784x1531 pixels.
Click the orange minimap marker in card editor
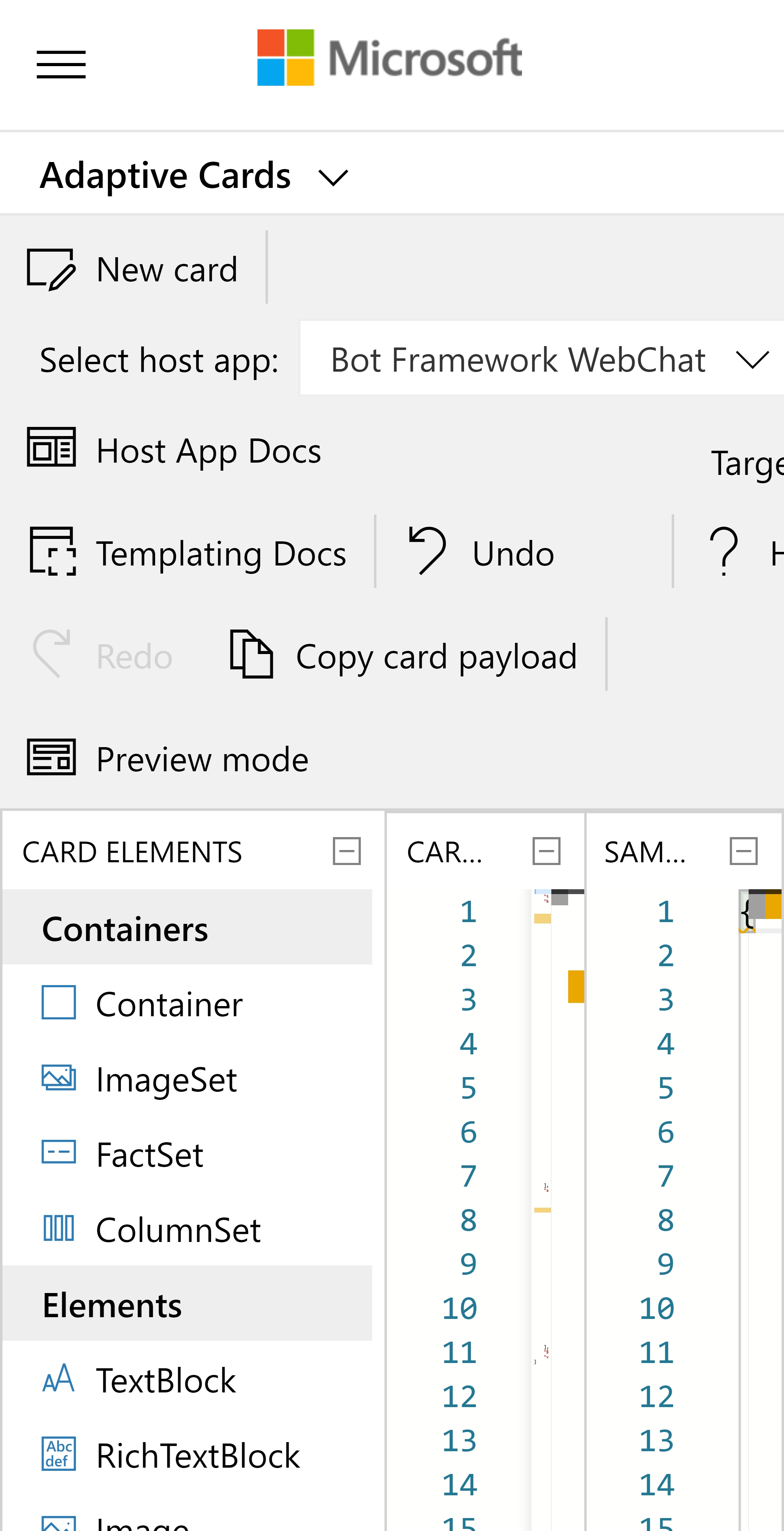point(575,986)
